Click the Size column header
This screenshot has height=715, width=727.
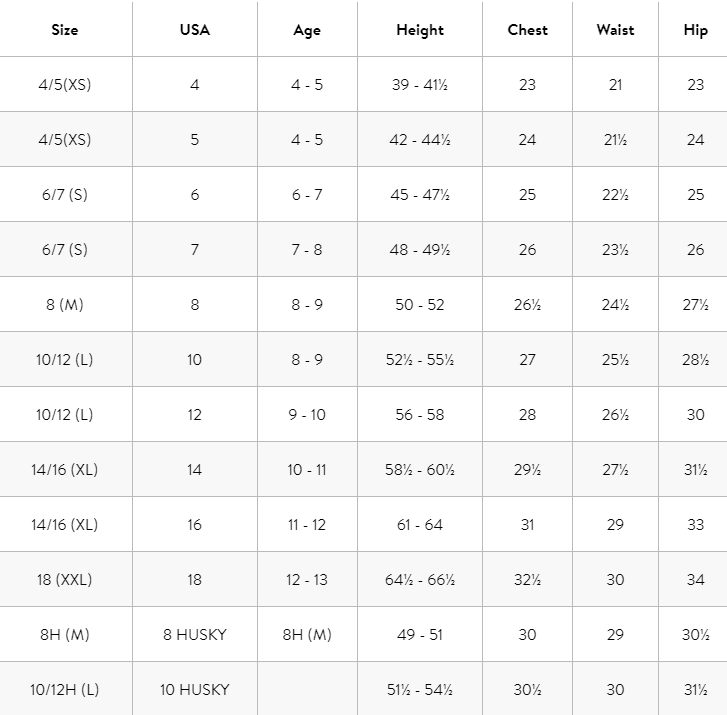click(64, 30)
